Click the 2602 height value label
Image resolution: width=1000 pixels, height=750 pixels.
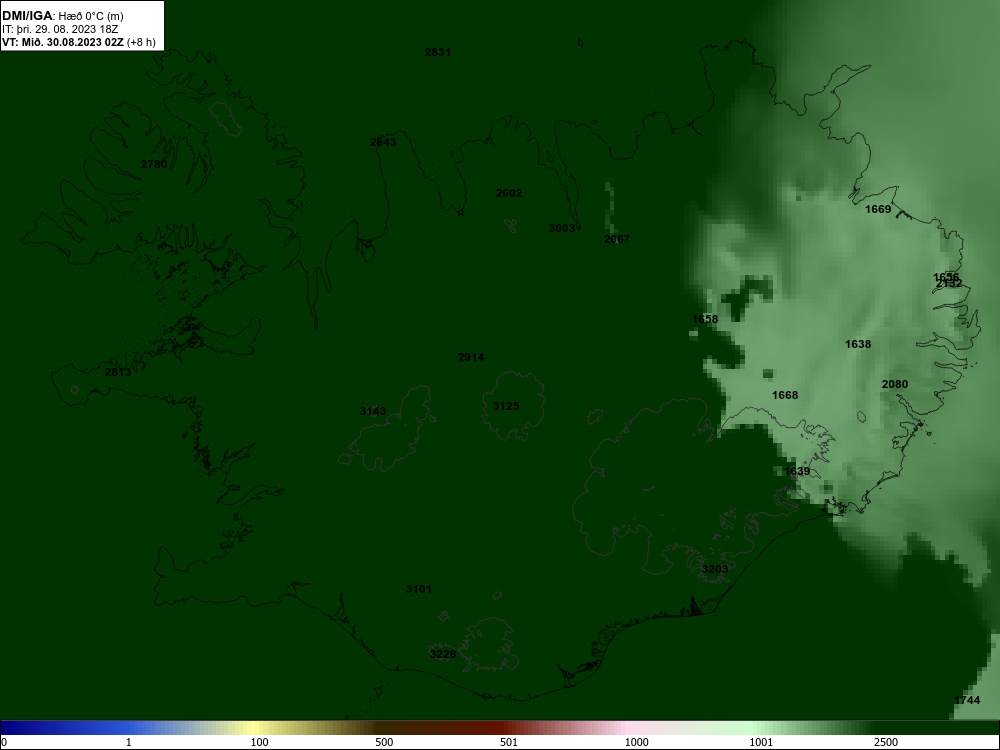[509, 193]
